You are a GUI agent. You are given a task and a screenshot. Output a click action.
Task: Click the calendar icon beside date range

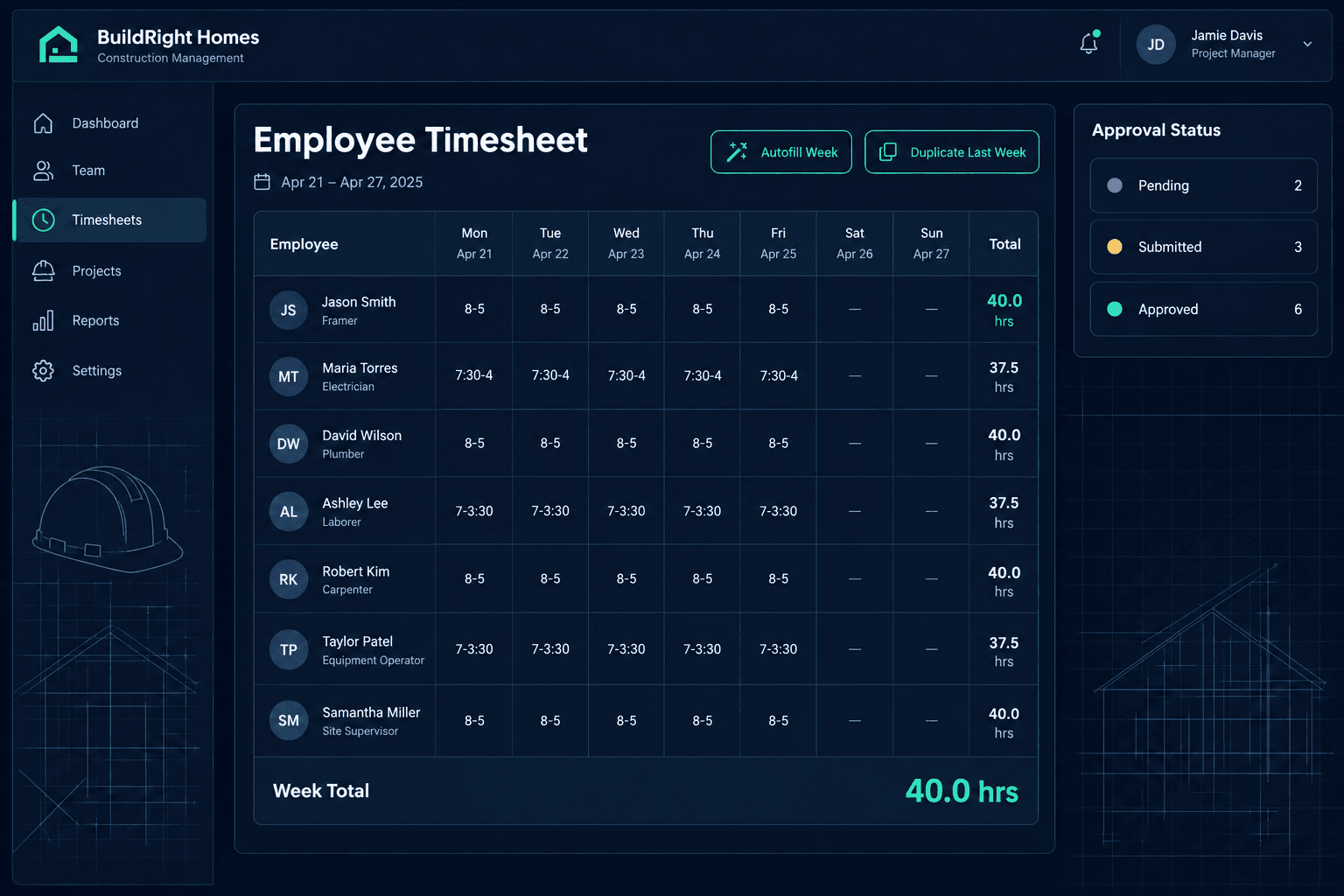tap(262, 182)
